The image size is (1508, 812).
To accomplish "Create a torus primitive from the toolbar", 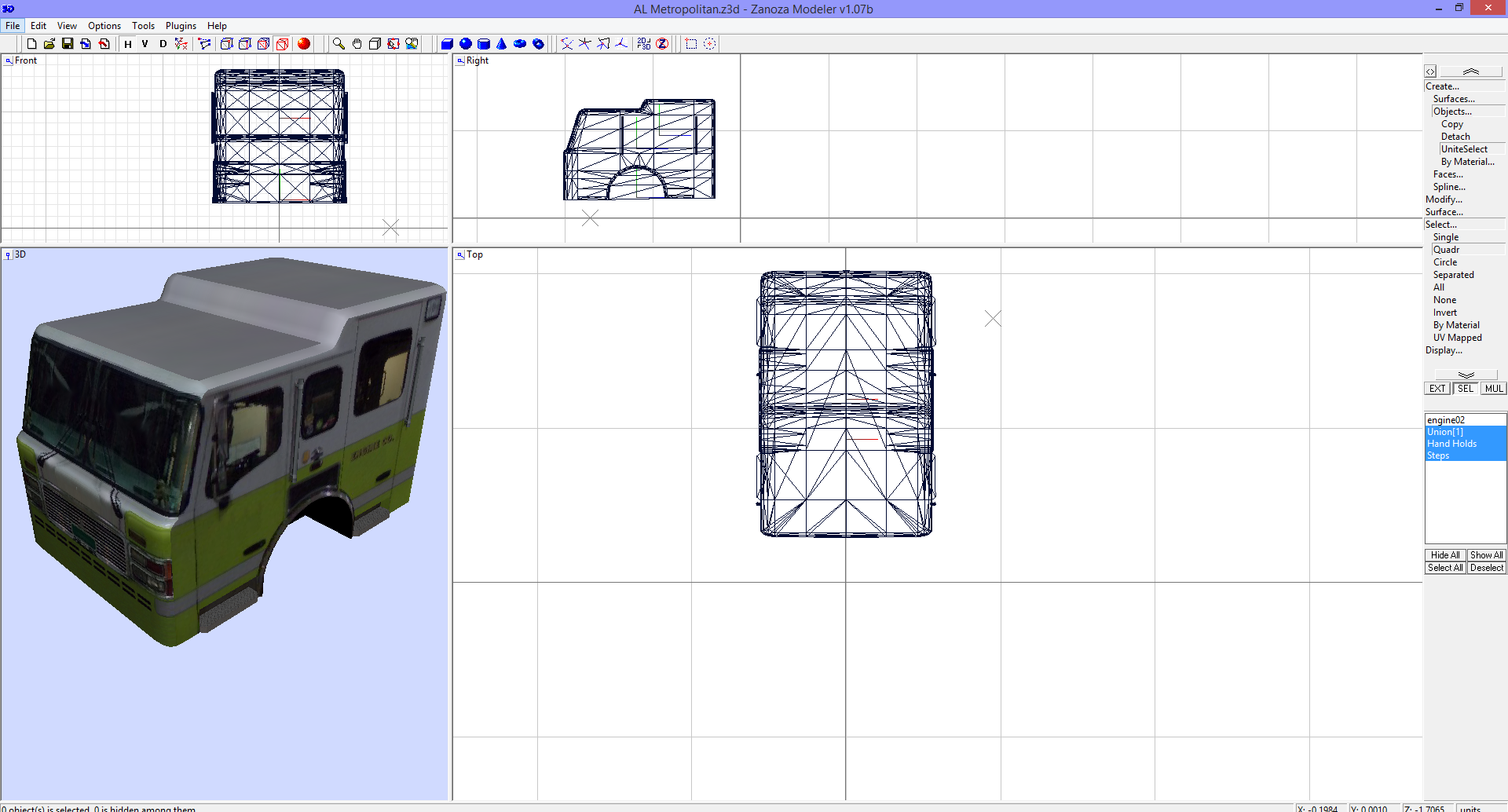I will click(520, 44).
